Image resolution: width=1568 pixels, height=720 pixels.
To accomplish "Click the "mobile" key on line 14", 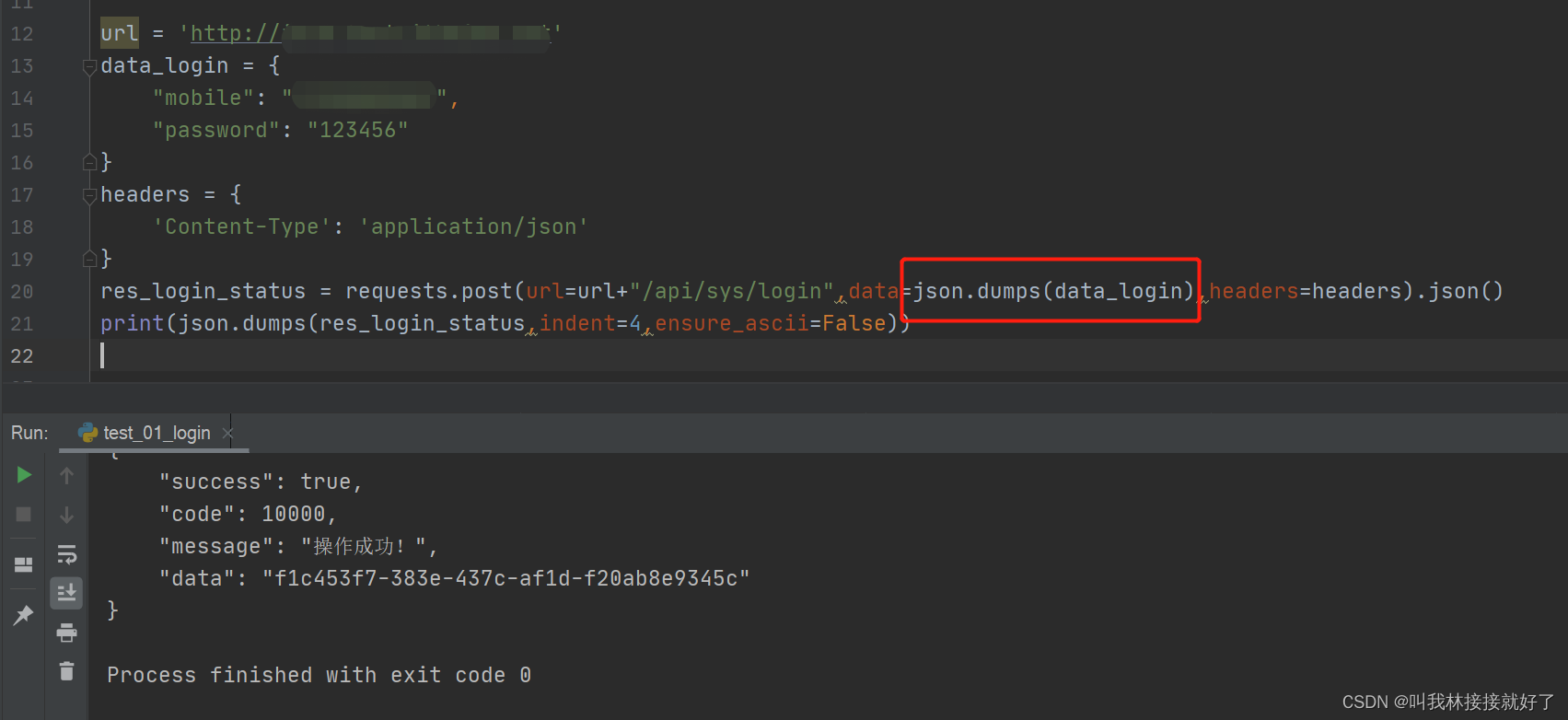I will pos(203,98).
